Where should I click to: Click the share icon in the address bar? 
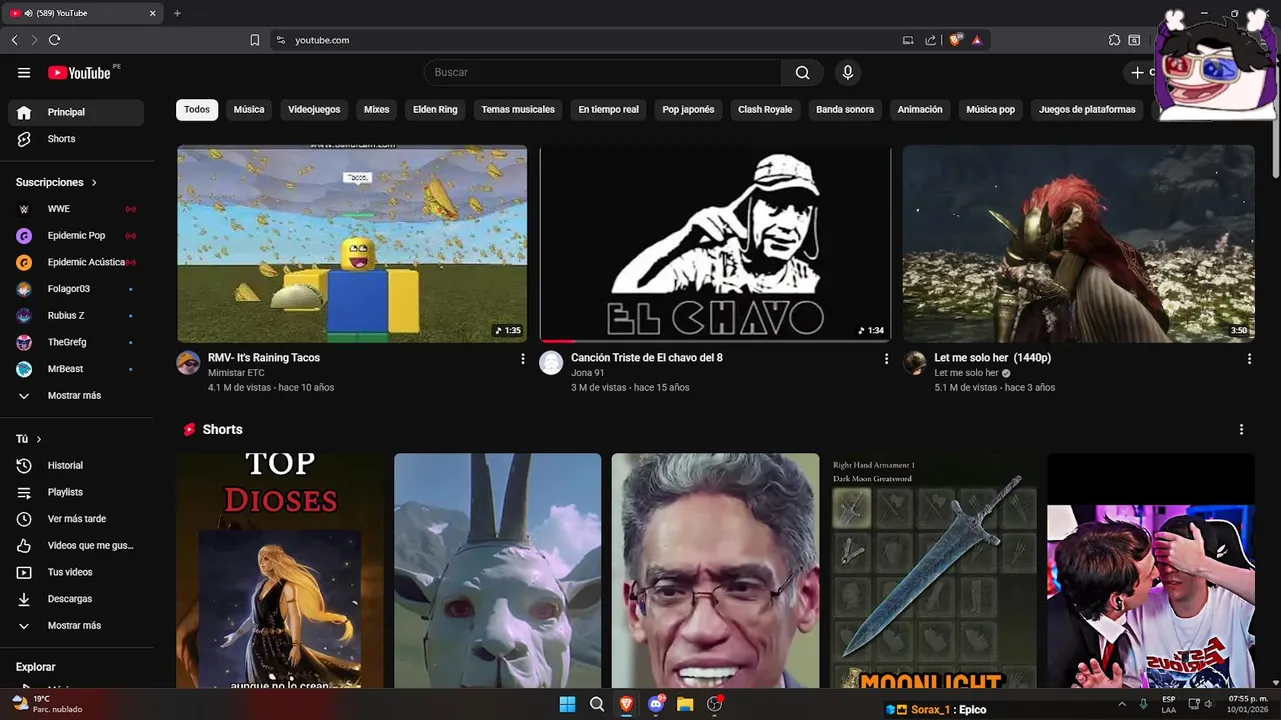pyautogui.click(x=931, y=40)
